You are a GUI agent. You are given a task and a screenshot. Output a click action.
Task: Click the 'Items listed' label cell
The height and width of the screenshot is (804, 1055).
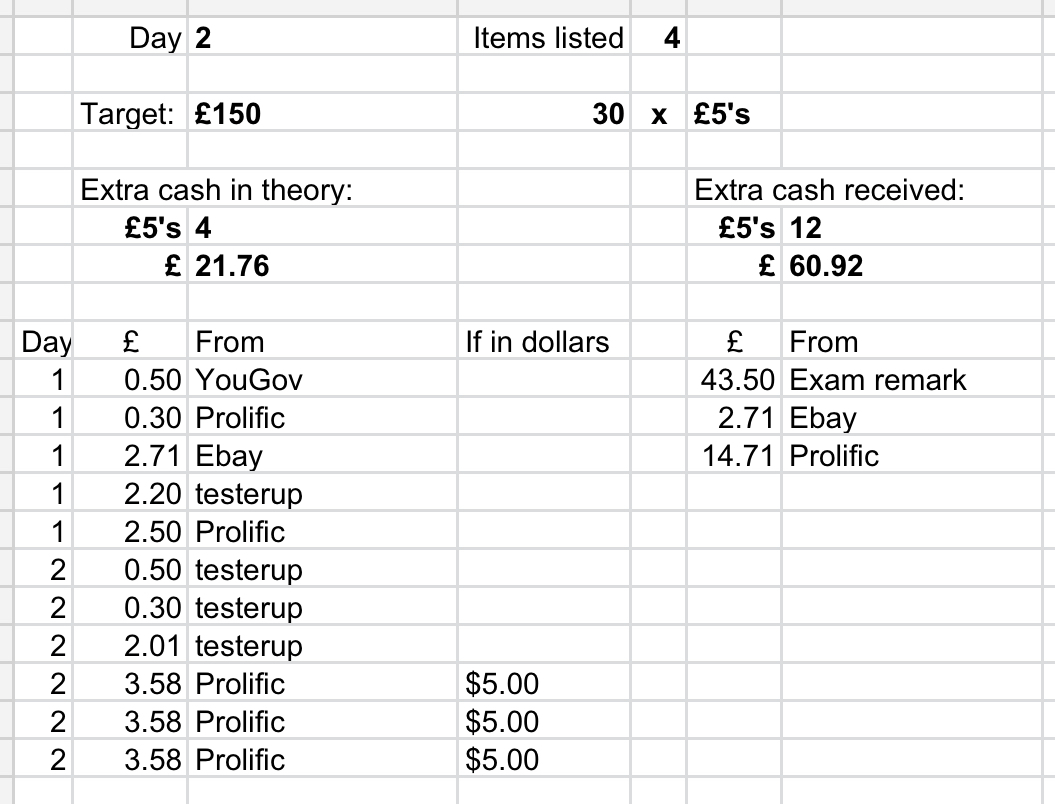[x=547, y=38]
